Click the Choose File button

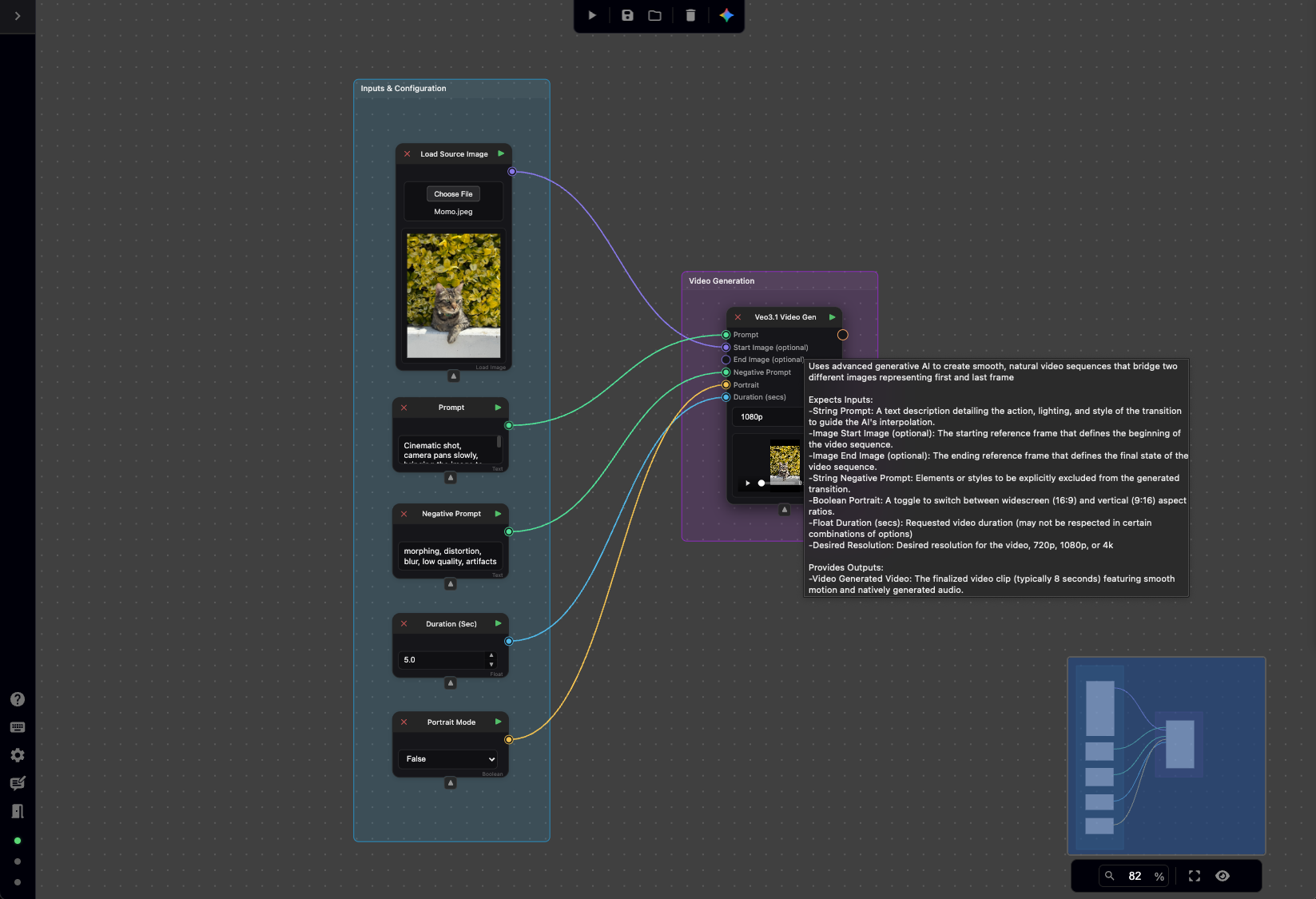coord(453,193)
